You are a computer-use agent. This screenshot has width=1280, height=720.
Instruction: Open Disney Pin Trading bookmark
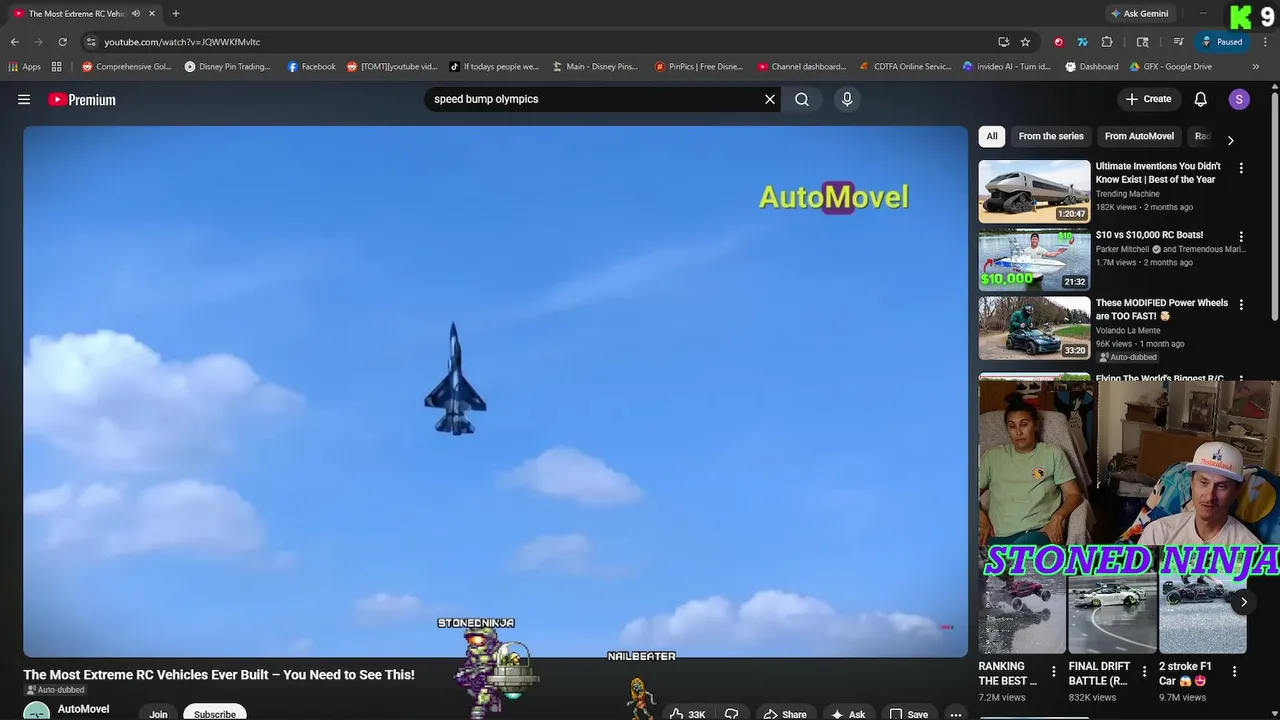coord(228,67)
